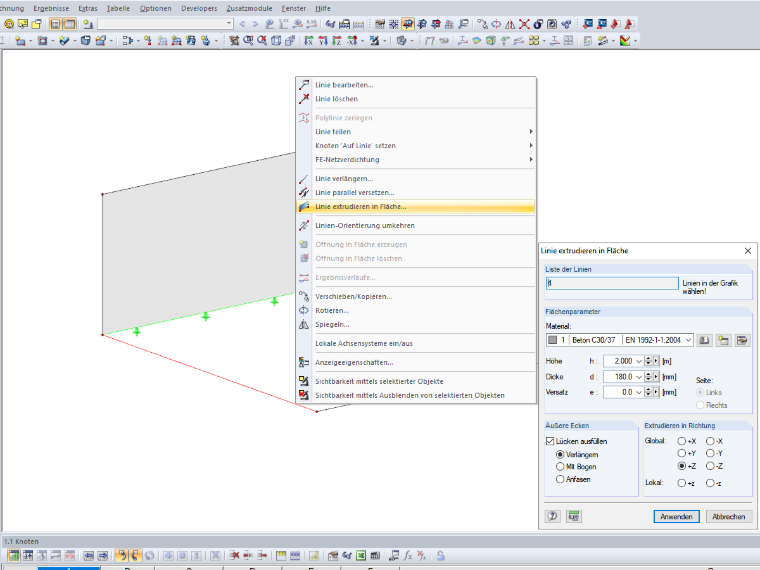Select local +z extrusion direction
760x570 pixels.
[681, 483]
